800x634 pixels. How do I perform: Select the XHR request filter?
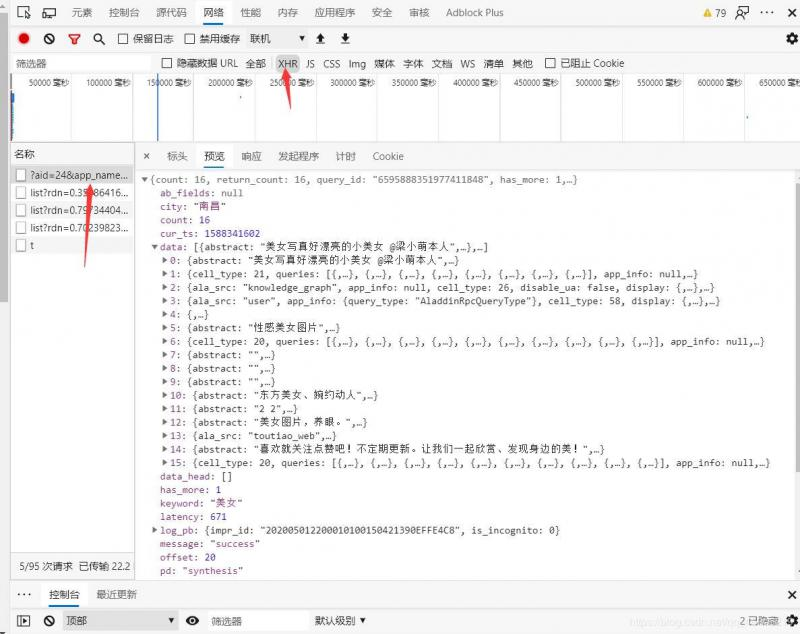click(x=287, y=62)
